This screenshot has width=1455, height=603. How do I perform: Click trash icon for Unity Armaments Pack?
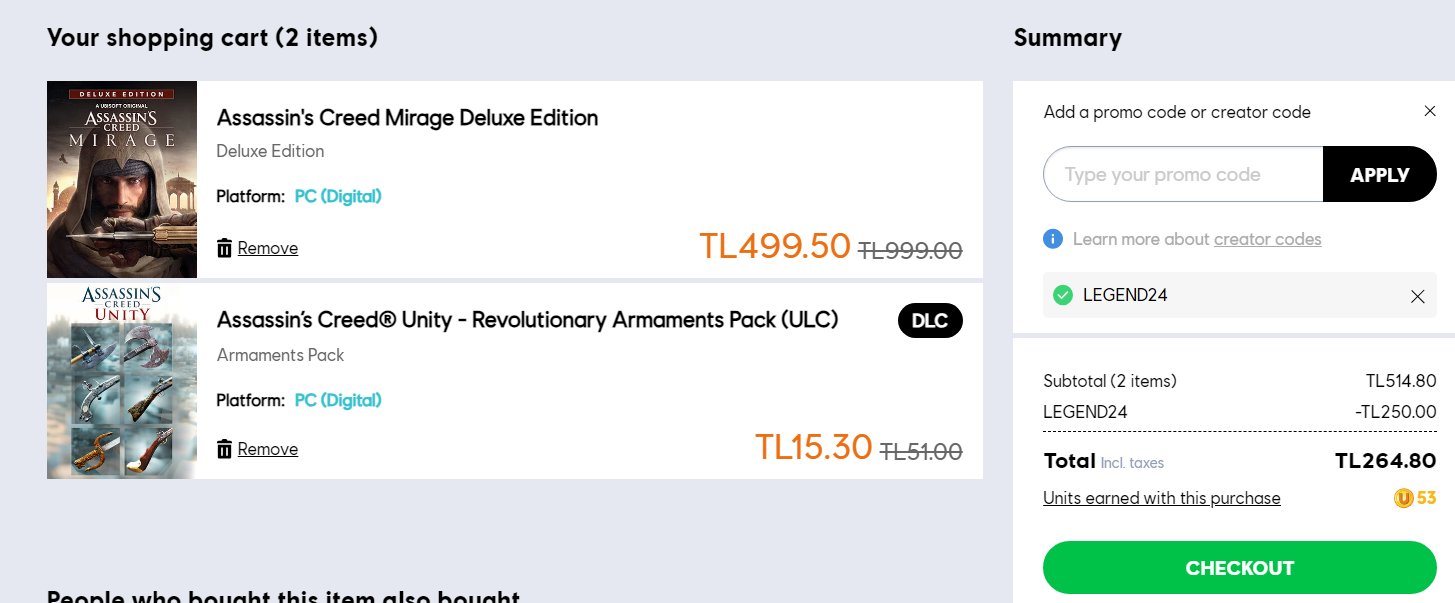tap(225, 449)
